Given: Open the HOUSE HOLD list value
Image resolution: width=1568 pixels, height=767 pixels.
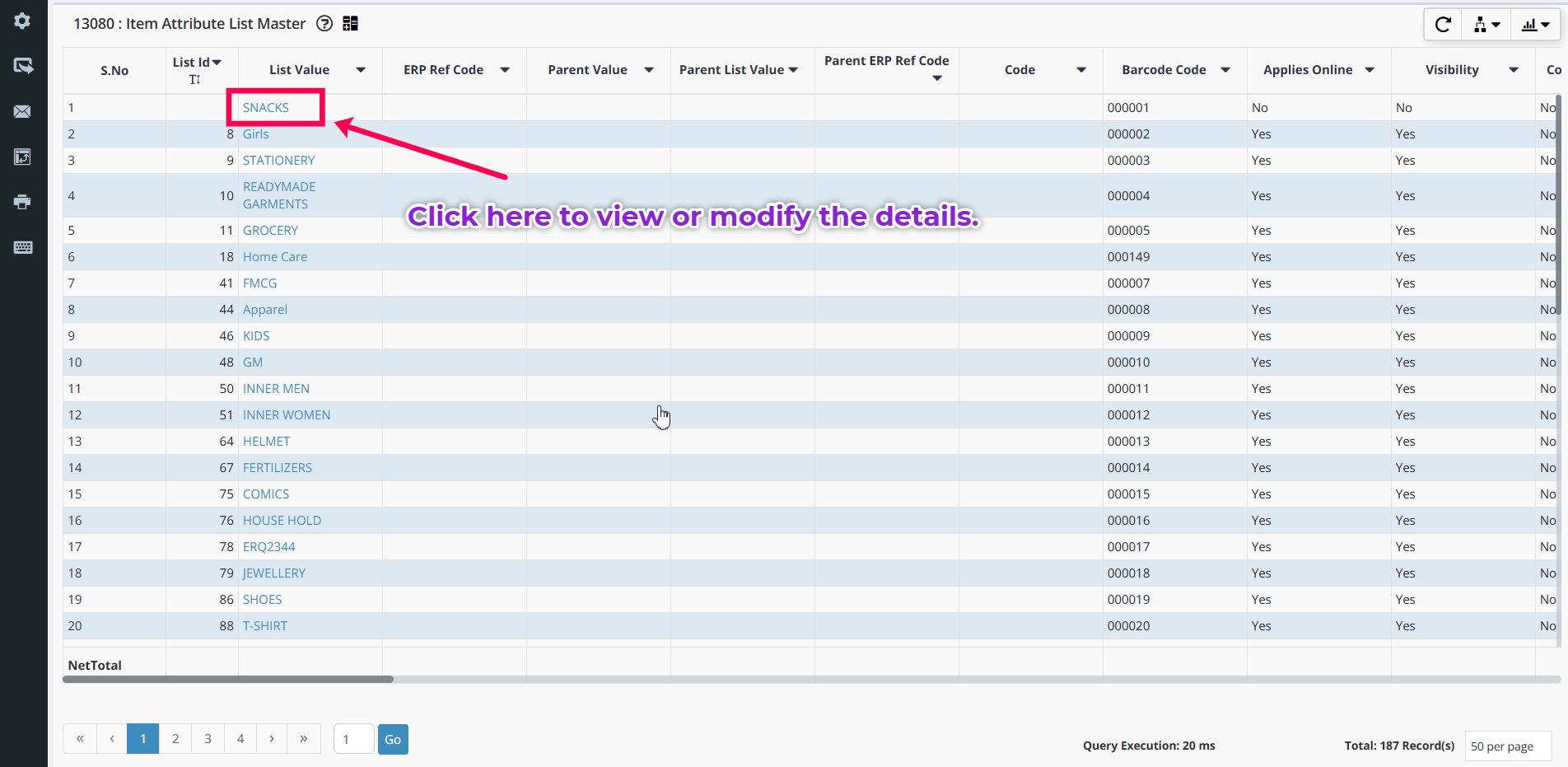Looking at the screenshot, I should pos(282,521).
